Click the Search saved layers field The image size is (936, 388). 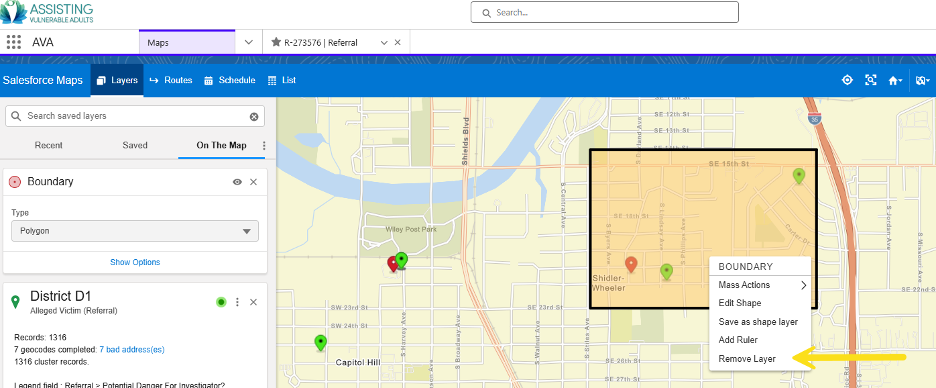point(135,116)
